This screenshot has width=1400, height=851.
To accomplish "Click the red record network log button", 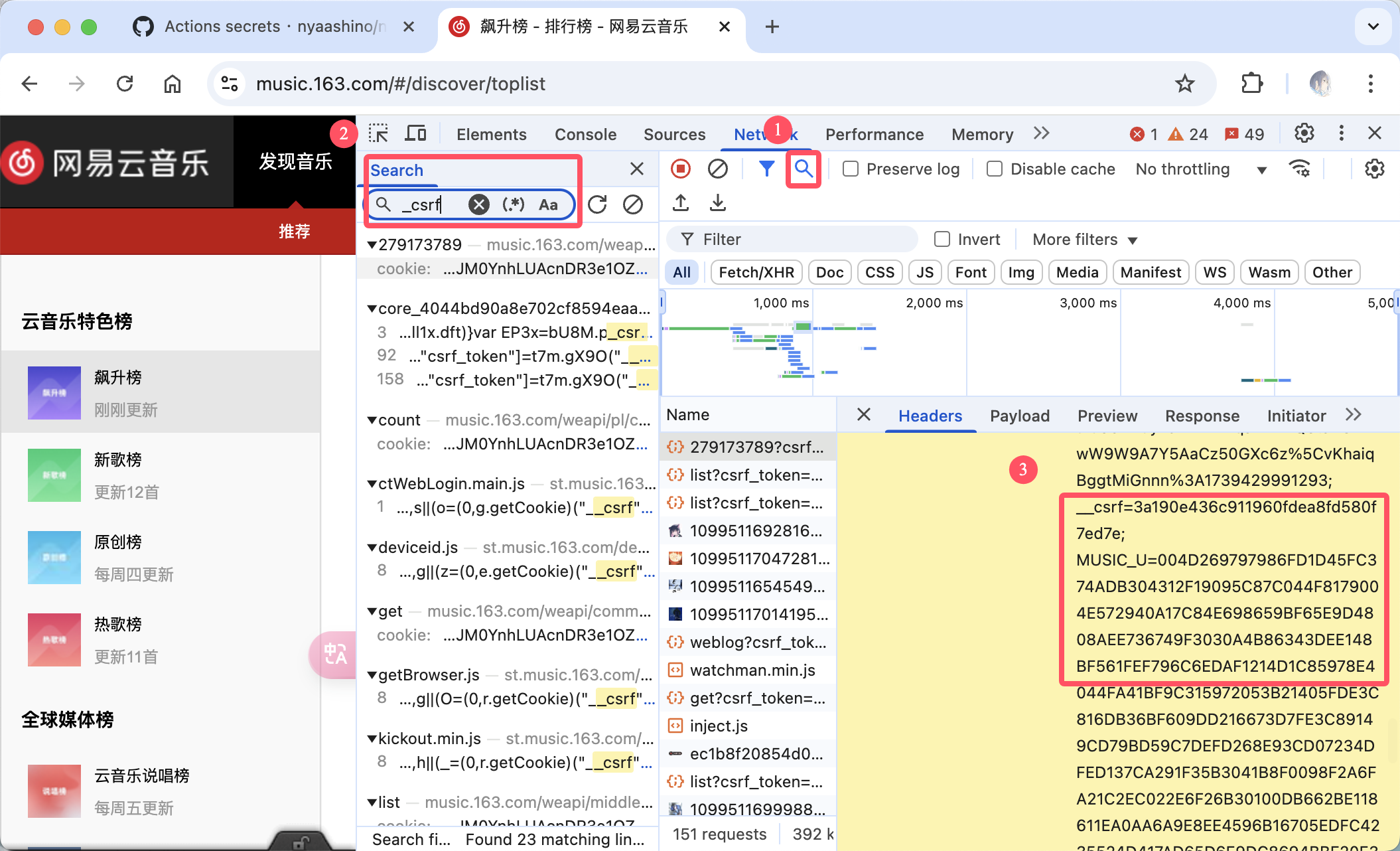I will pyautogui.click(x=680, y=169).
